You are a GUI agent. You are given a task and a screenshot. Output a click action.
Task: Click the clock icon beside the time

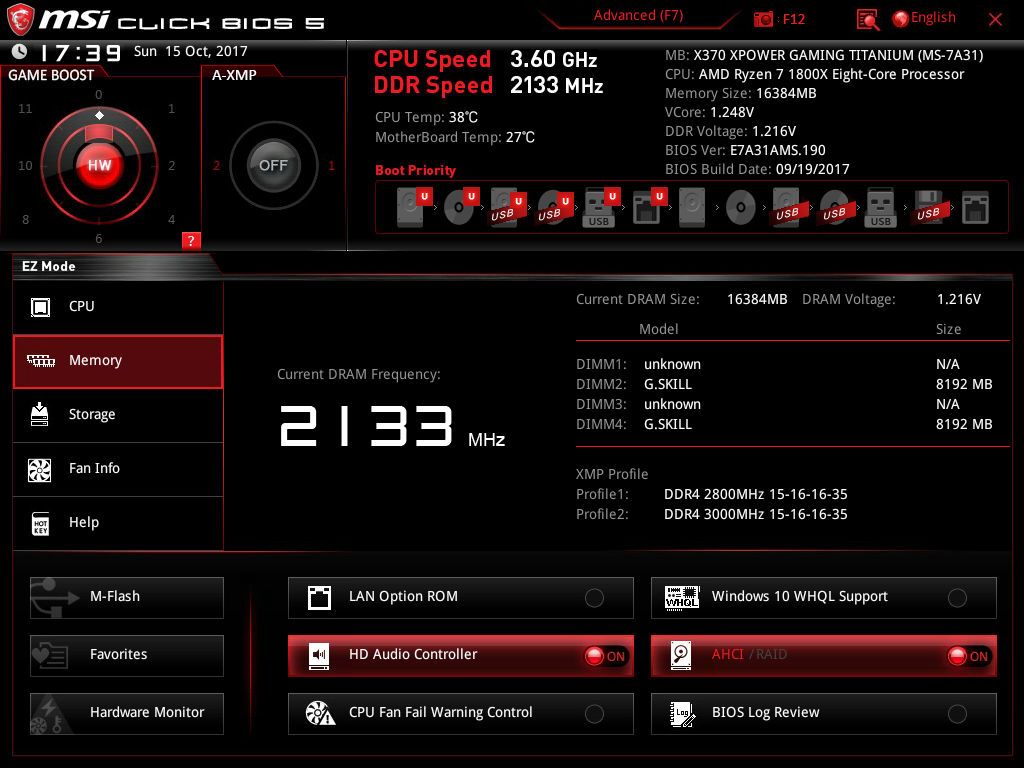coord(20,51)
